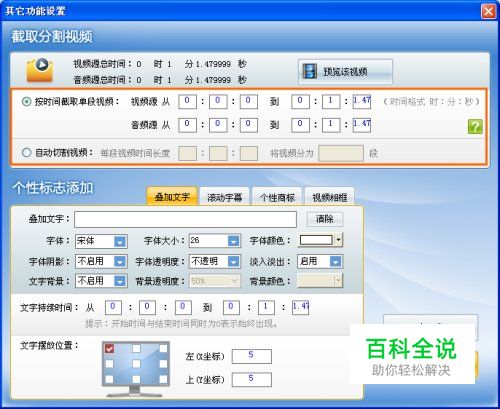Click audio source start minute field
The image size is (500, 409).
(218, 125)
